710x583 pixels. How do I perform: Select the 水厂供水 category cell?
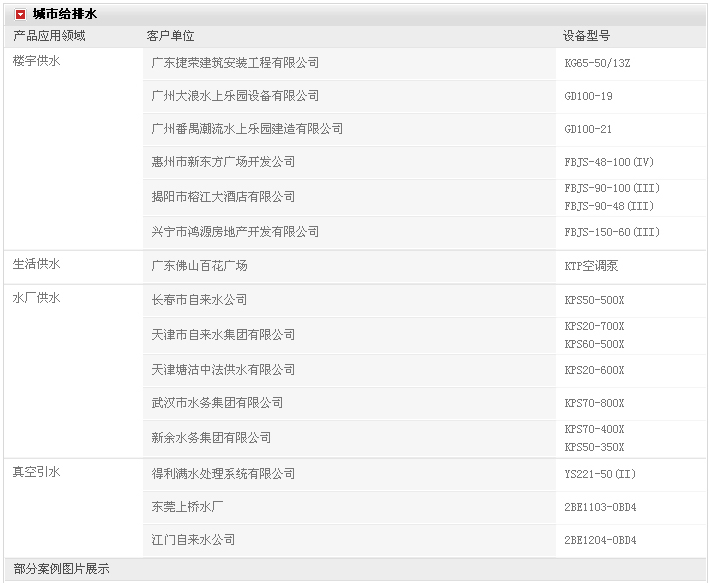tap(37, 298)
